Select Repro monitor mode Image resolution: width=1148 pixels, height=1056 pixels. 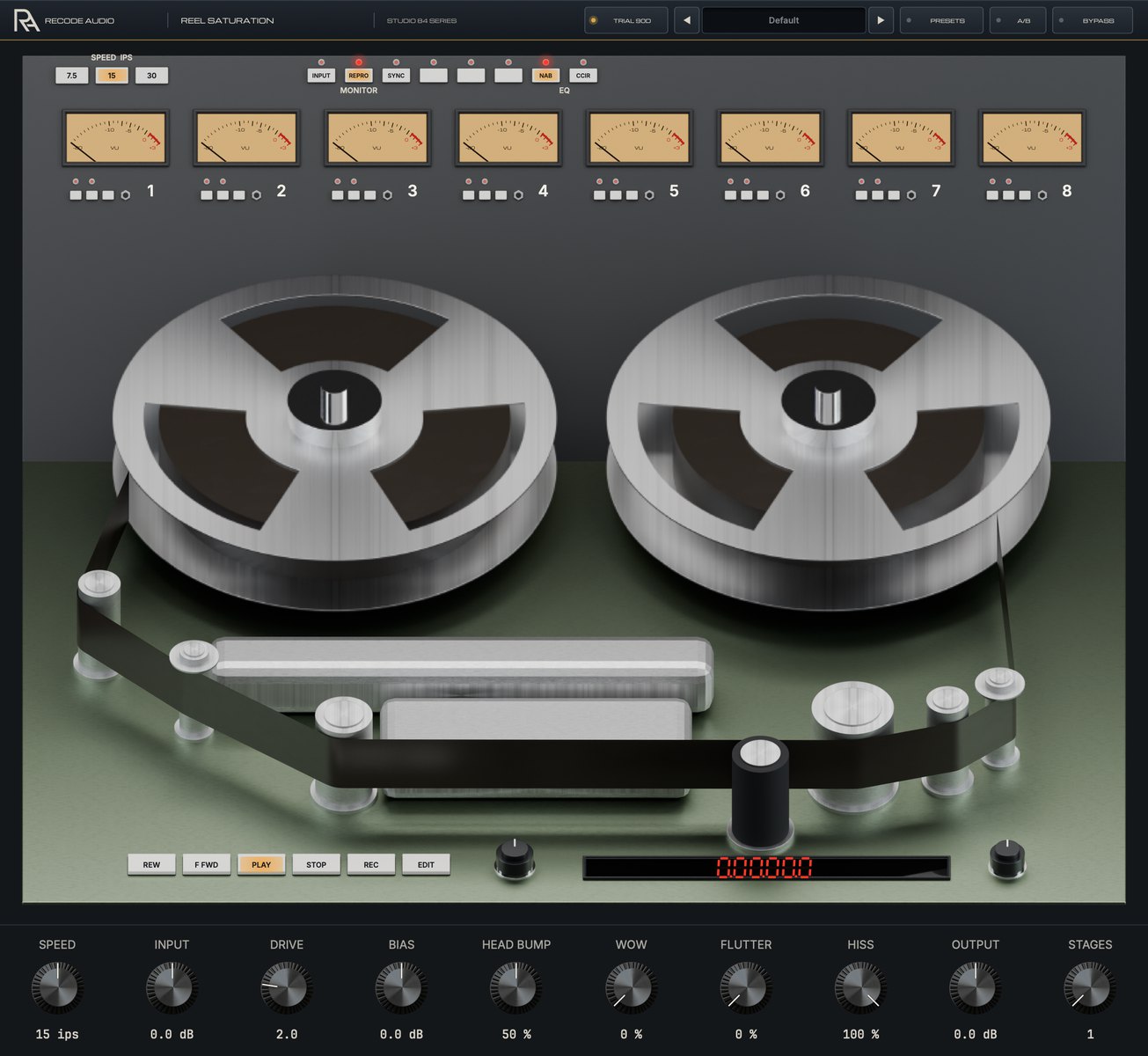[x=359, y=76]
